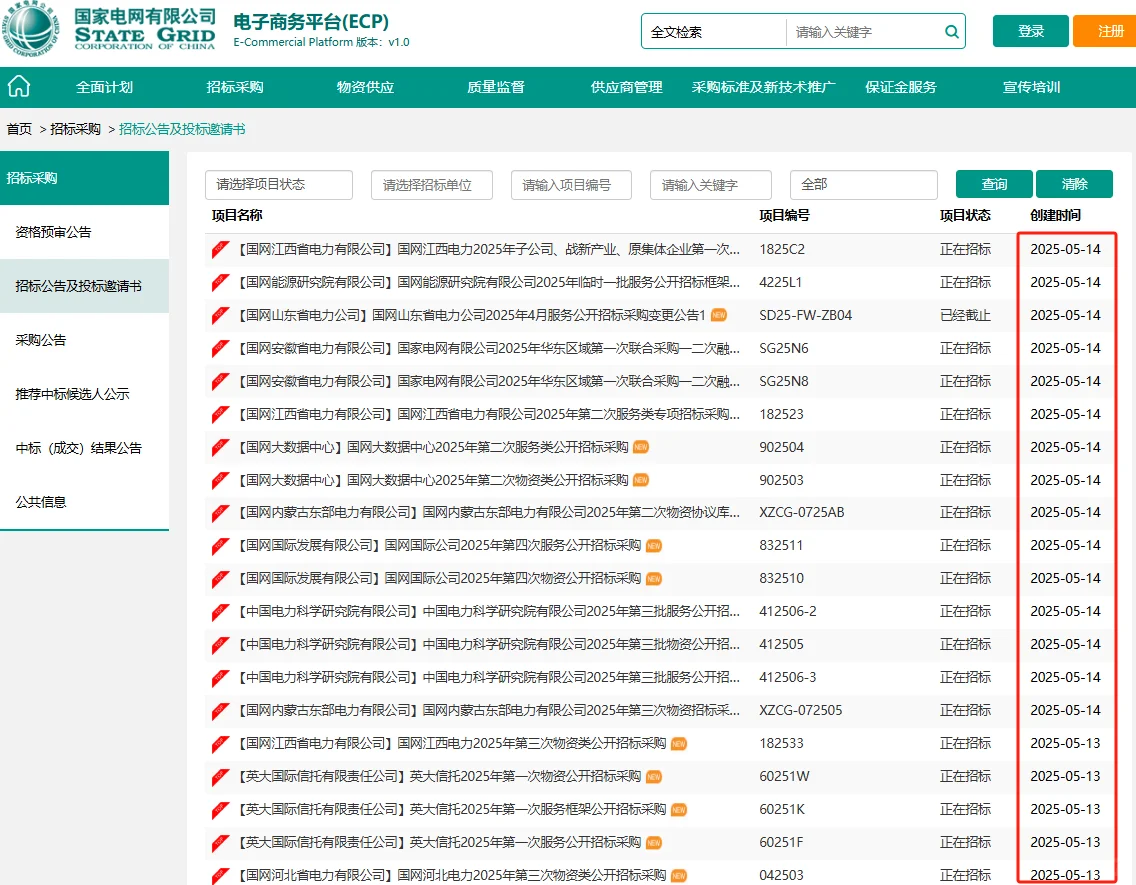The image size is (1136, 885).
Task: Click the red flag icon beside the first project
Action: (219, 249)
